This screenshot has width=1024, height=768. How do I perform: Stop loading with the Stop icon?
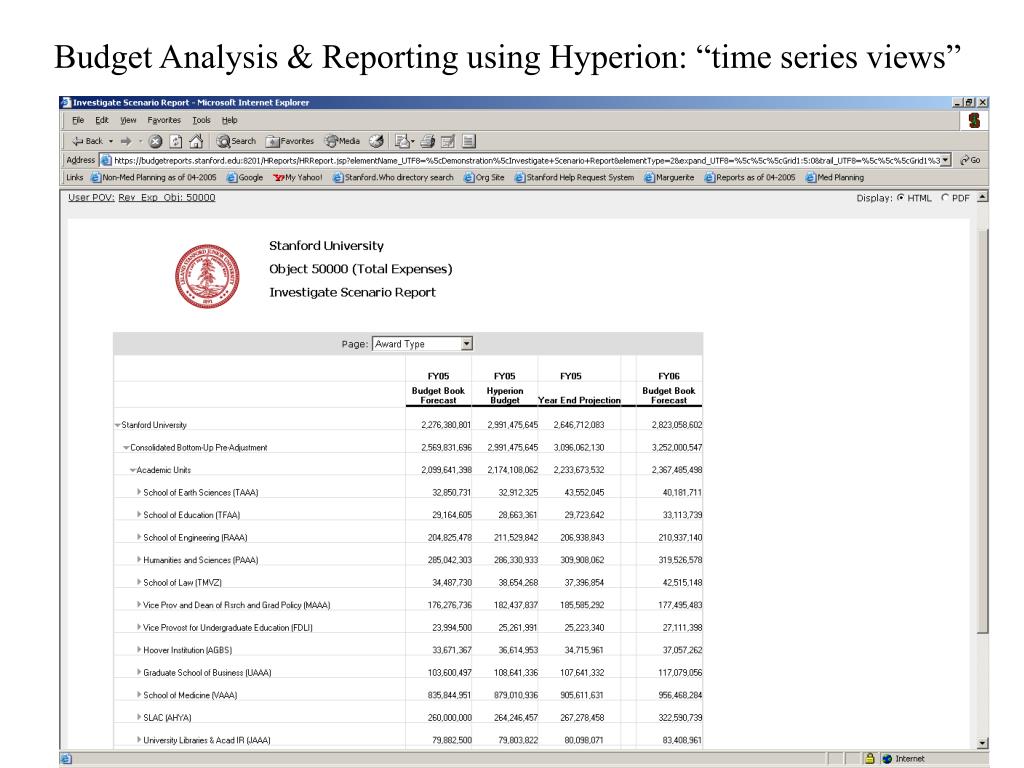155,141
